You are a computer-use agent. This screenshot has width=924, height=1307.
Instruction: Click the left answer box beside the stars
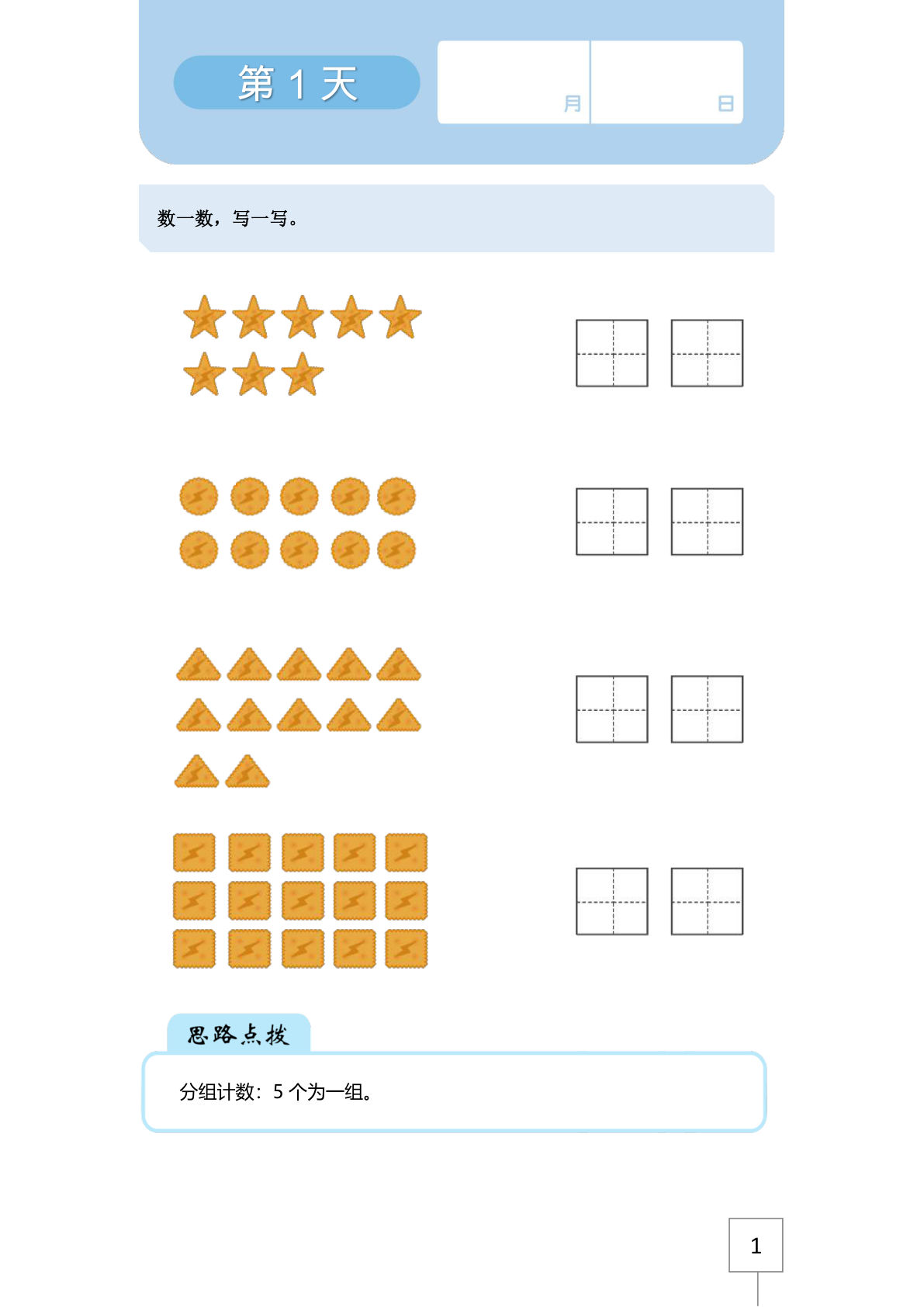tap(612, 353)
